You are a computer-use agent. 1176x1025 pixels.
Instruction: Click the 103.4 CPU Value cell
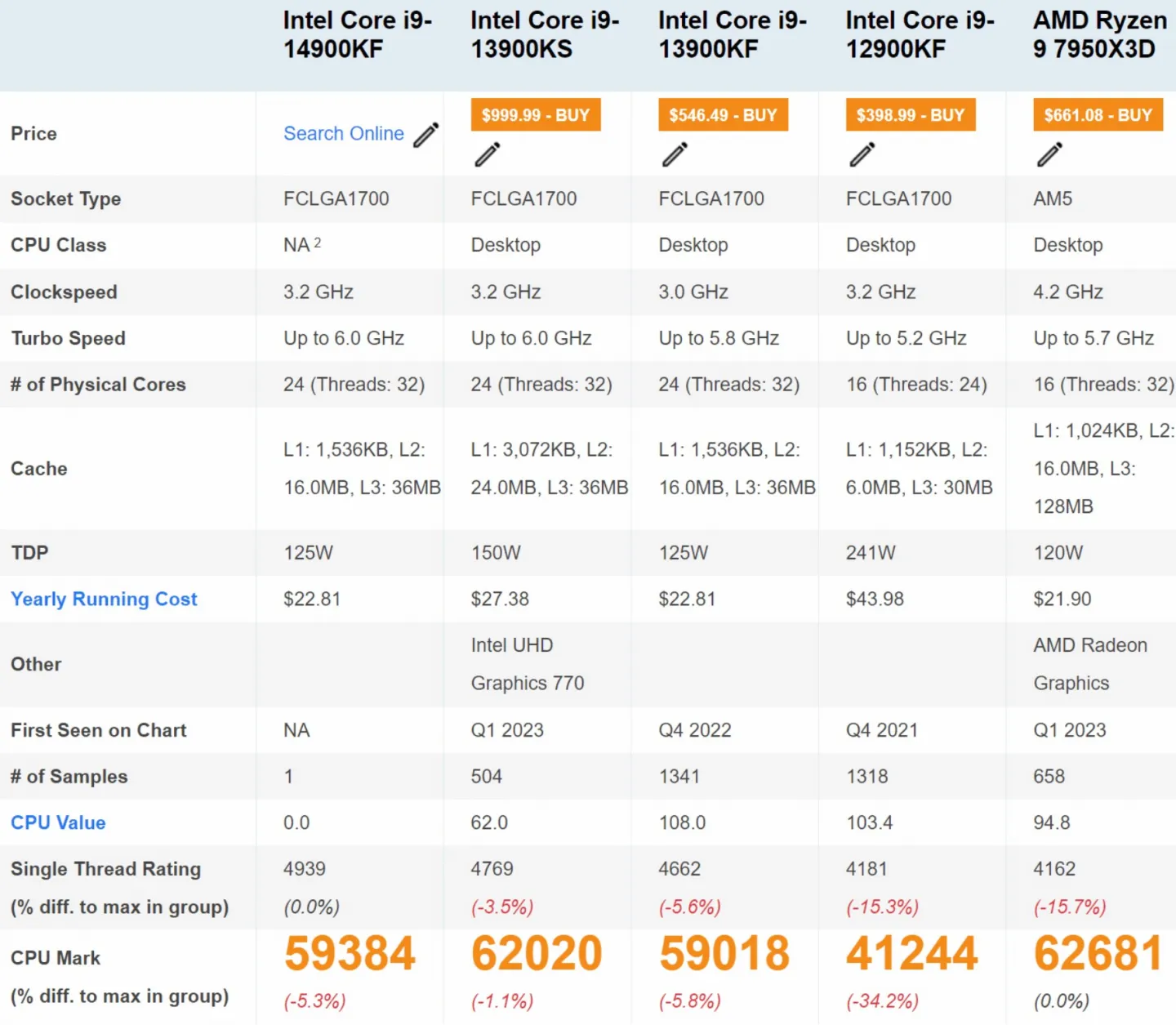tap(870, 822)
